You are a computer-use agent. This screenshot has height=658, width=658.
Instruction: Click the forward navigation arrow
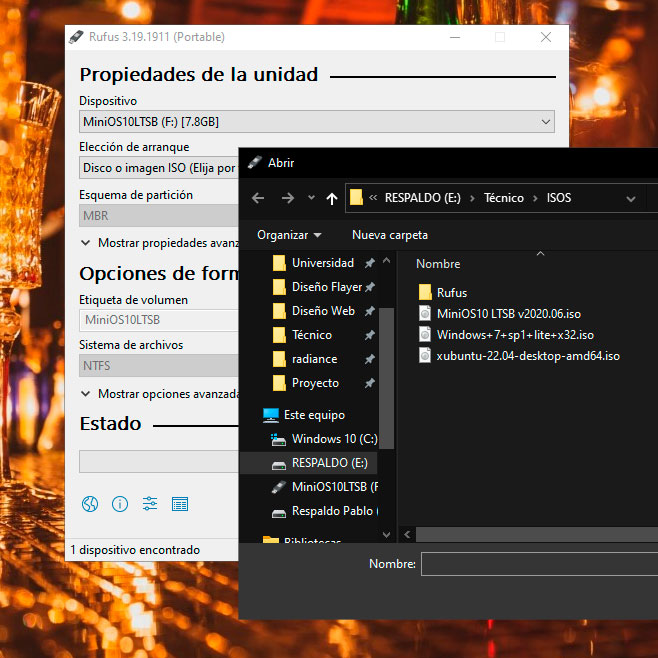[288, 198]
